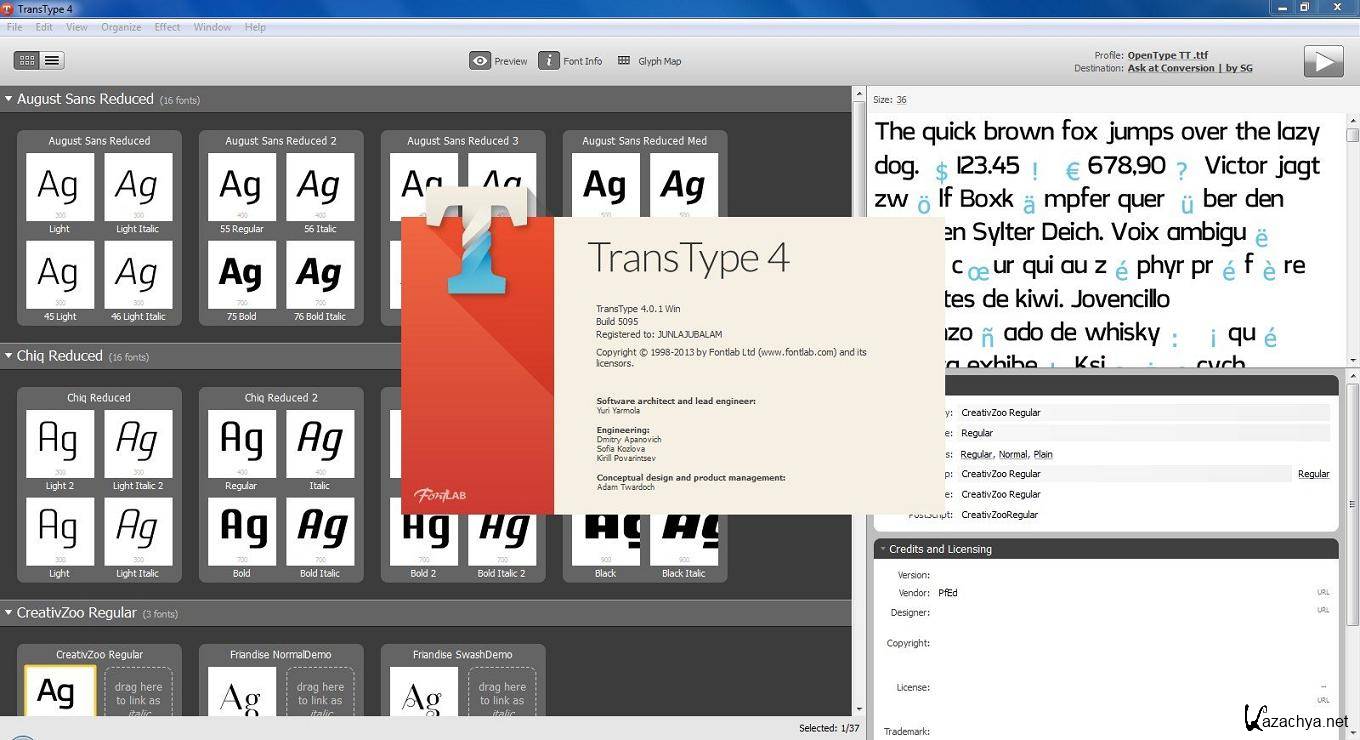Collapse the August Sans Reduced group
Viewport: 1360px width, 740px height.
coord(9,99)
